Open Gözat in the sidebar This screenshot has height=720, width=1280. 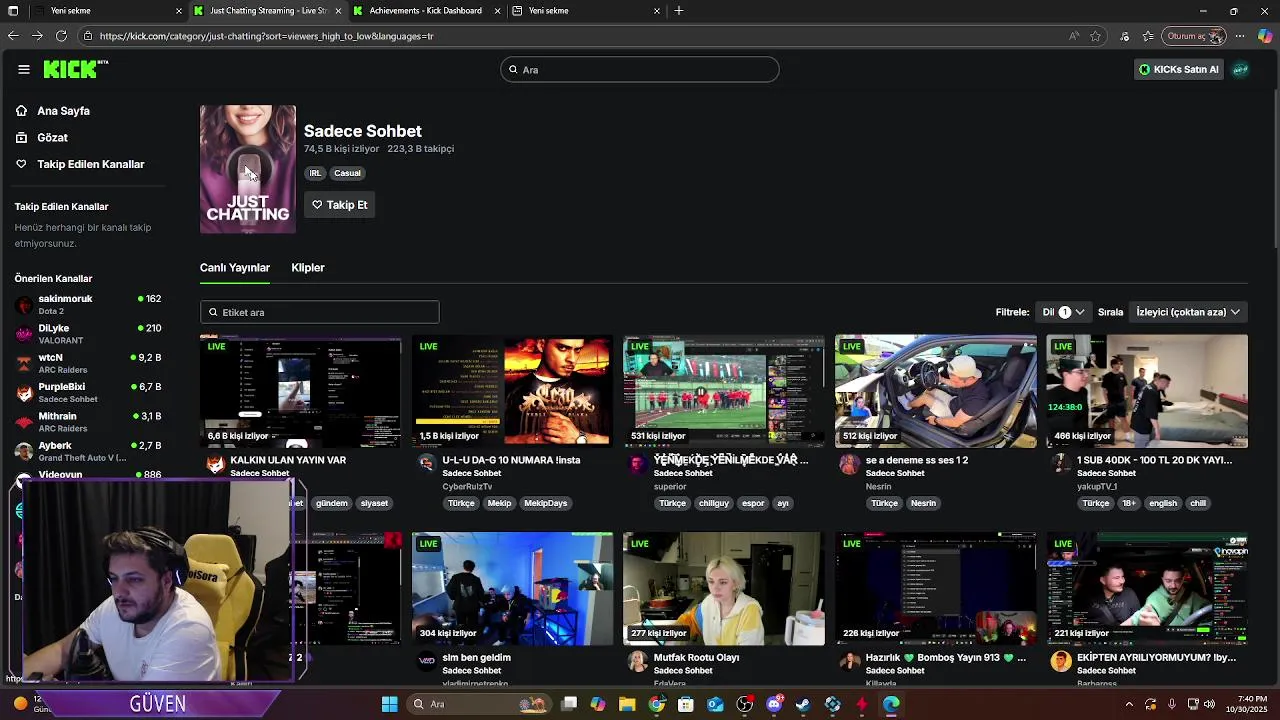[52, 137]
